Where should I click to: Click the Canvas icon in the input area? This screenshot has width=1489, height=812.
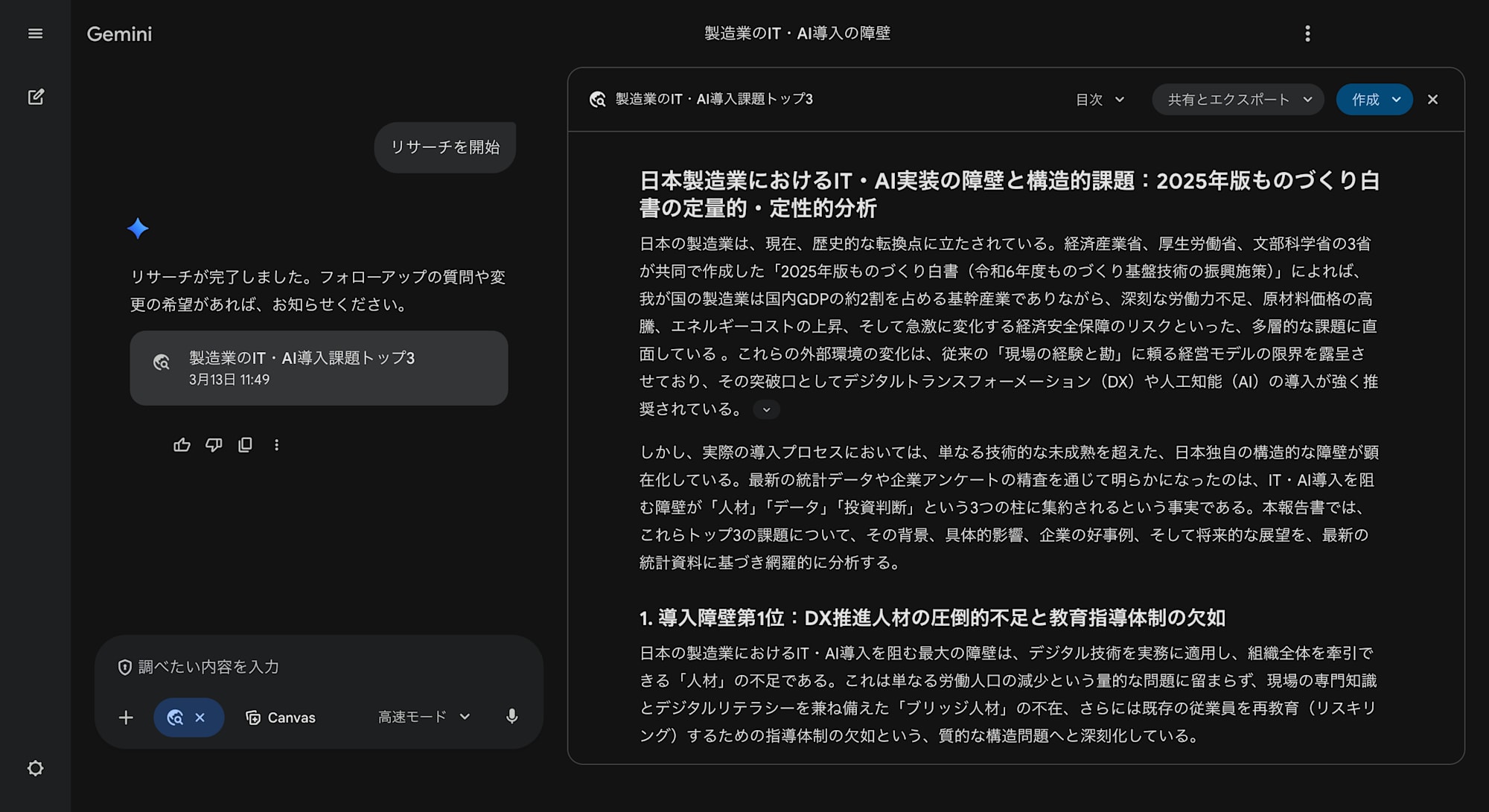pos(254,717)
